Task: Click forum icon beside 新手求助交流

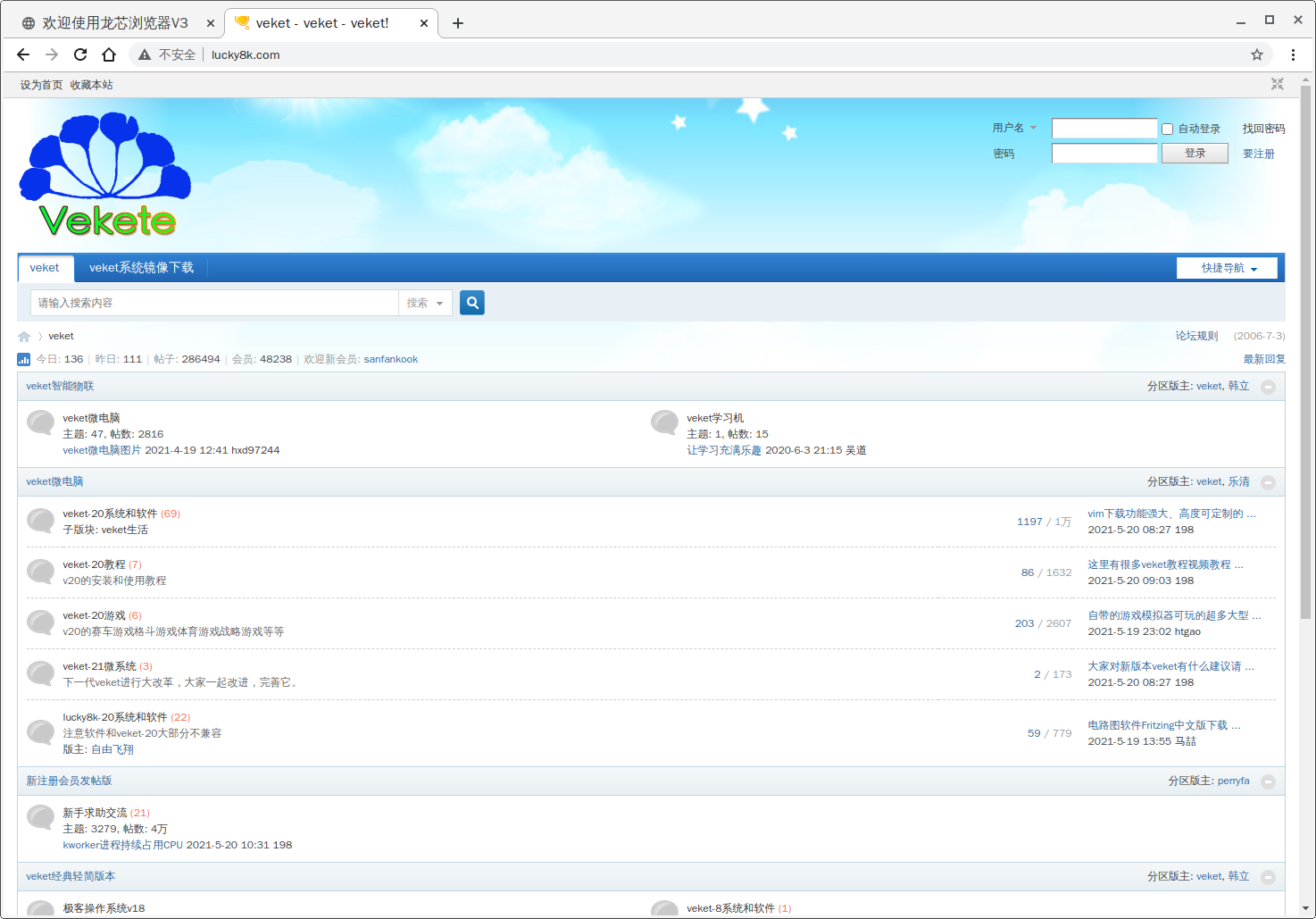Action: click(x=41, y=816)
